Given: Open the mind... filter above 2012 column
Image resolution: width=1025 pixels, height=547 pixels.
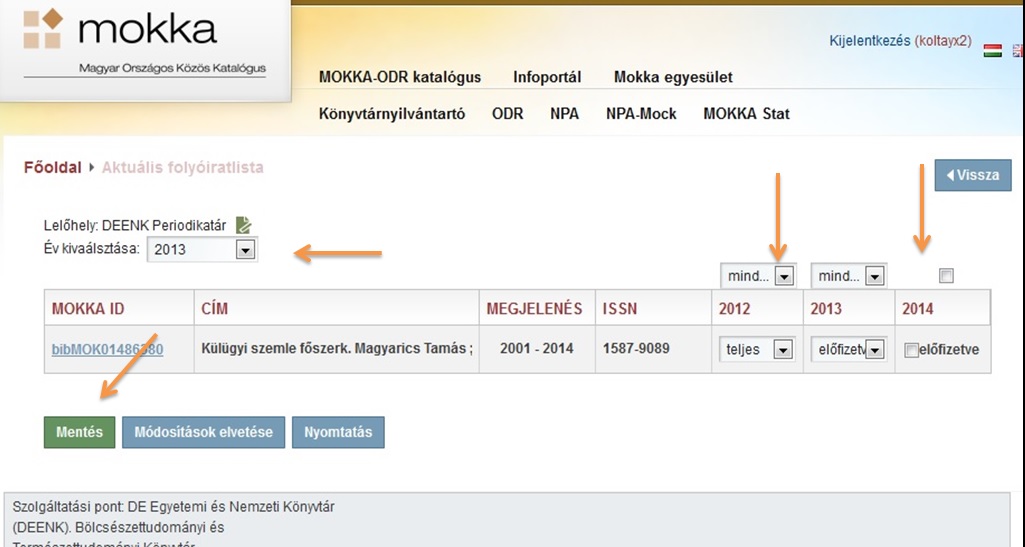Looking at the screenshot, I should pyautogui.click(x=758, y=276).
